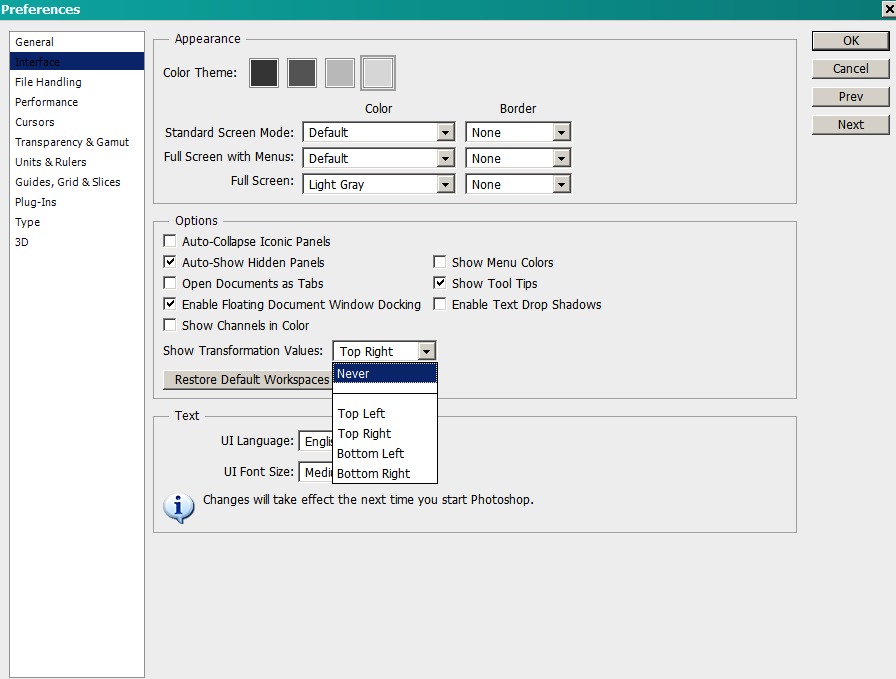Go to Guides, Grid & Slices section
Image resolution: width=896 pixels, height=679 pixels.
pyautogui.click(x=67, y=182)
